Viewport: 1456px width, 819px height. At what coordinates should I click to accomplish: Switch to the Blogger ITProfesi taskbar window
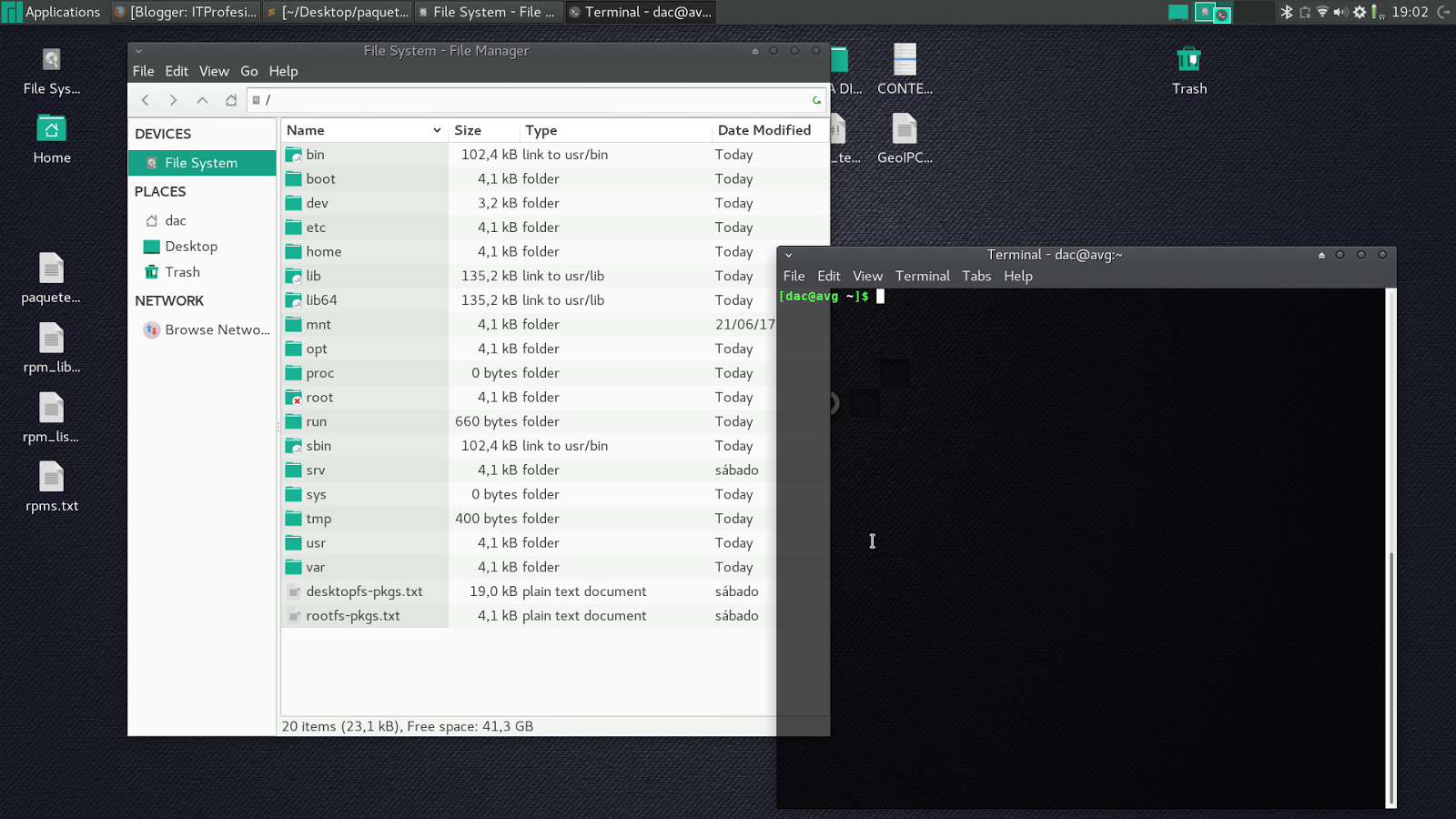click(186, 12)
